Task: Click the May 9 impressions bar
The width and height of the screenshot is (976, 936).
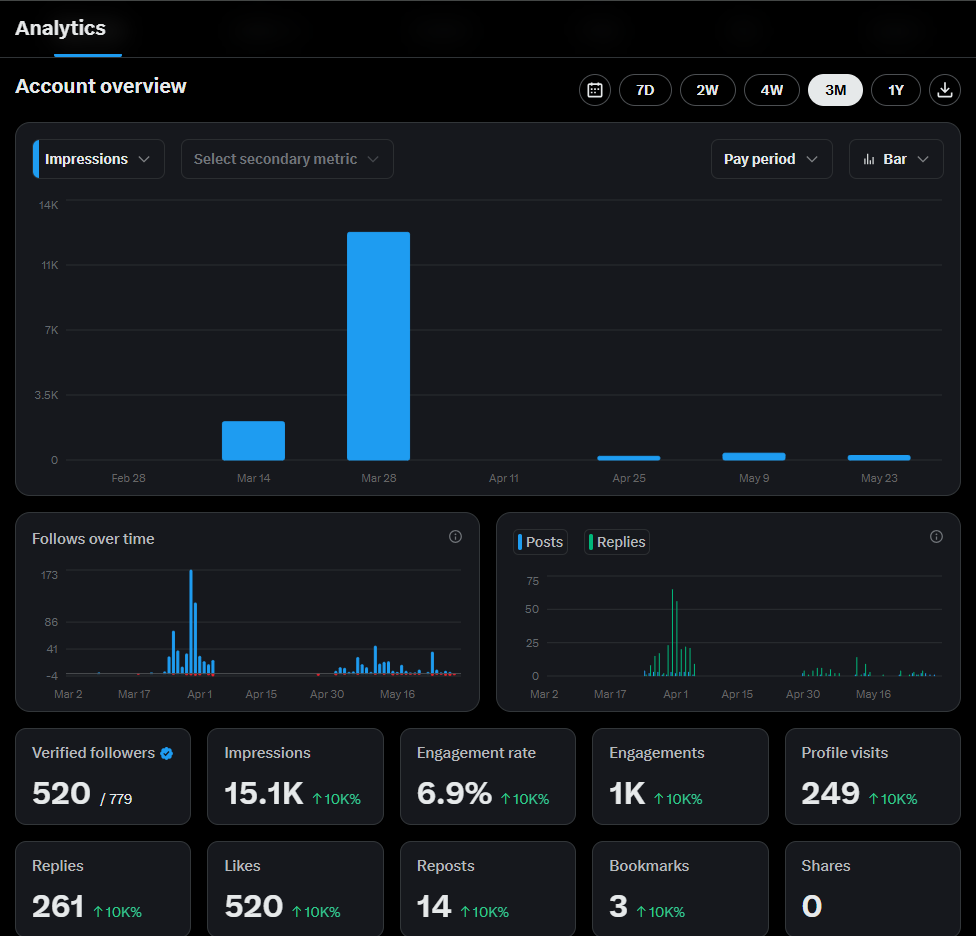Action: click(754, 457)
